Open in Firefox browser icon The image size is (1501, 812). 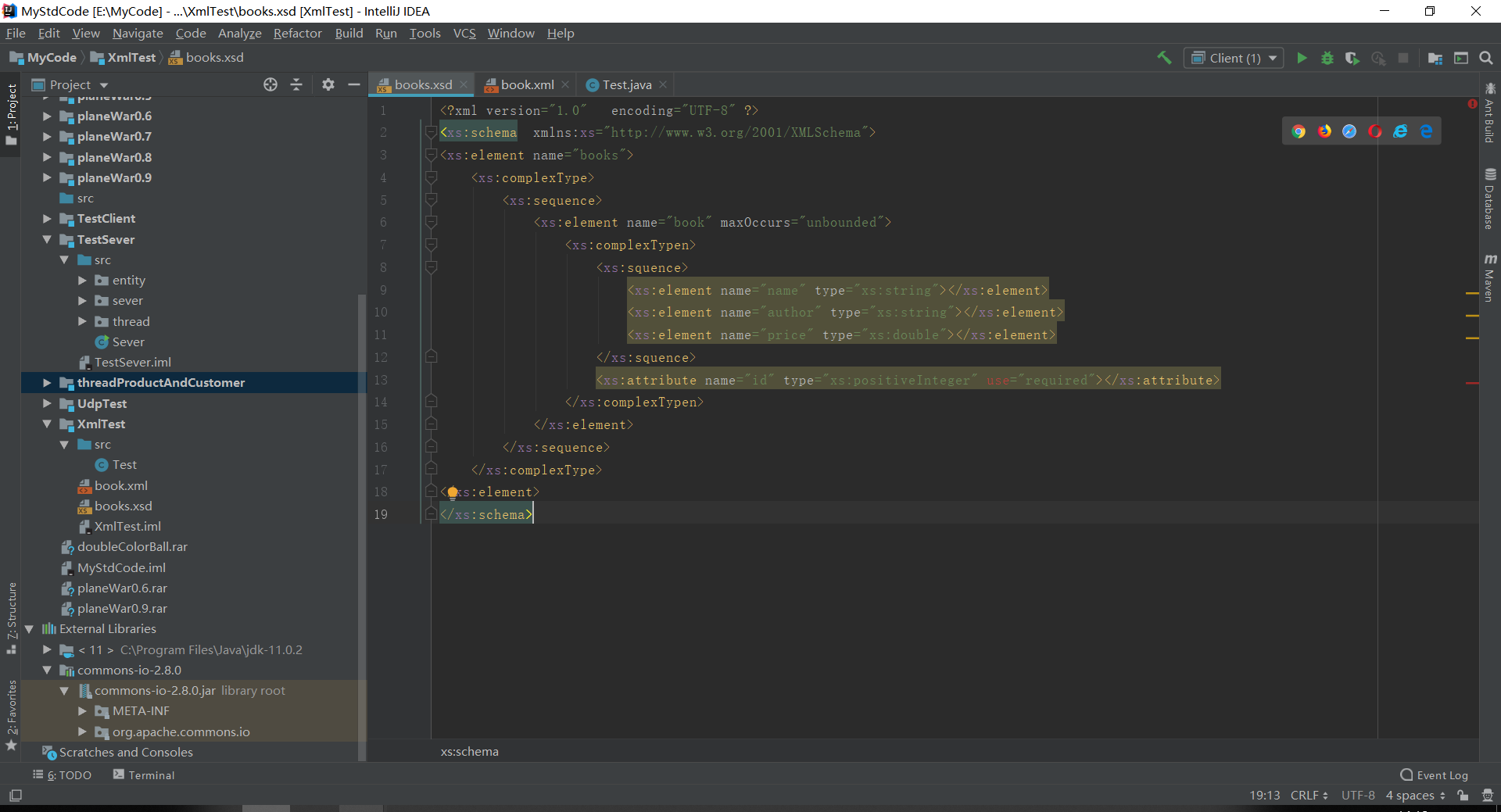pyautogui.click(x=1324, y=131)
